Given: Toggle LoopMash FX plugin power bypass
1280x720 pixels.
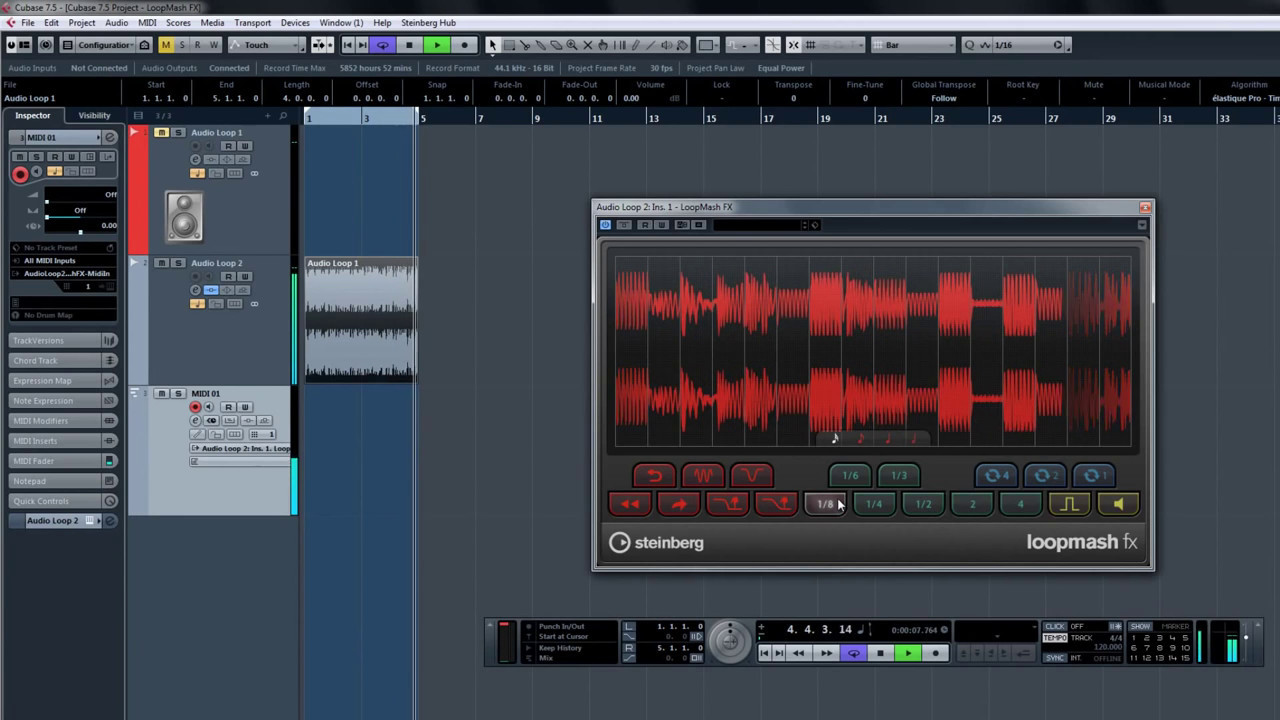Looking at the screenshot, I should 605,225.
